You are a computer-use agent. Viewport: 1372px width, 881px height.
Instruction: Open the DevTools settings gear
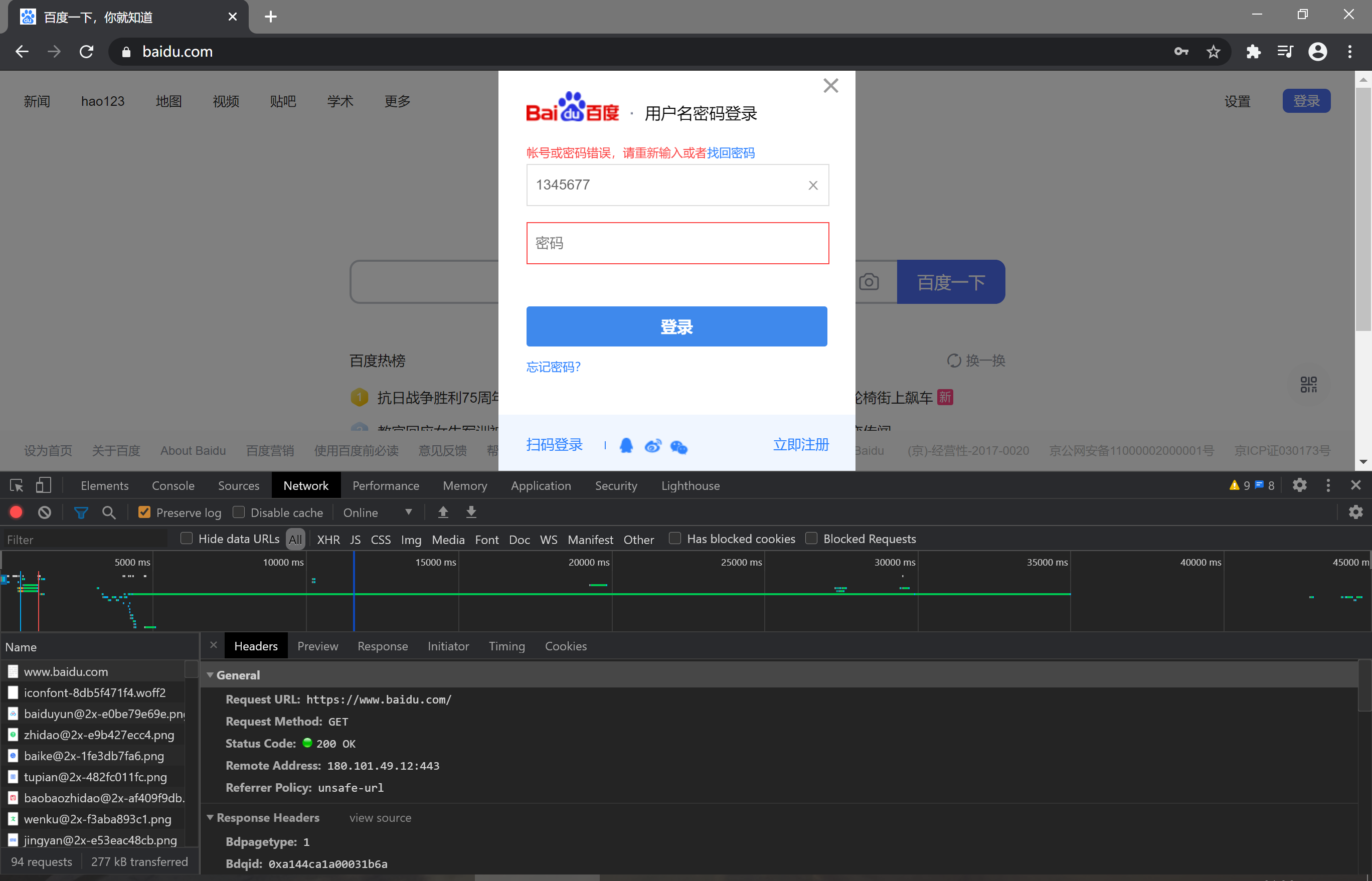click(x=1299, y=485)
